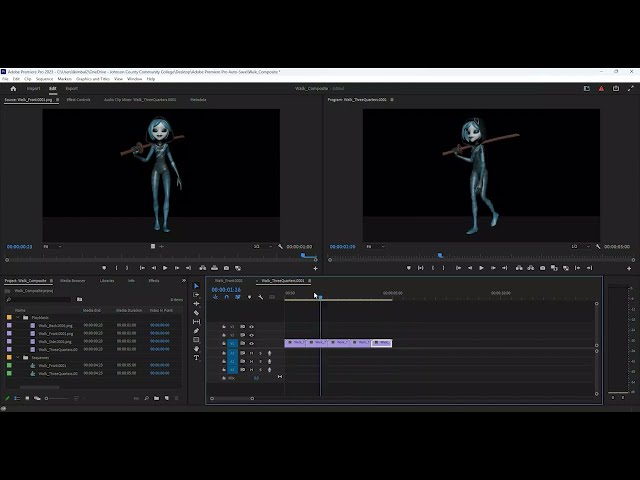The height and width of the screenshot is (480, 640).
Task: Switch to Effect Controls tab
Action: pos(78,100)
